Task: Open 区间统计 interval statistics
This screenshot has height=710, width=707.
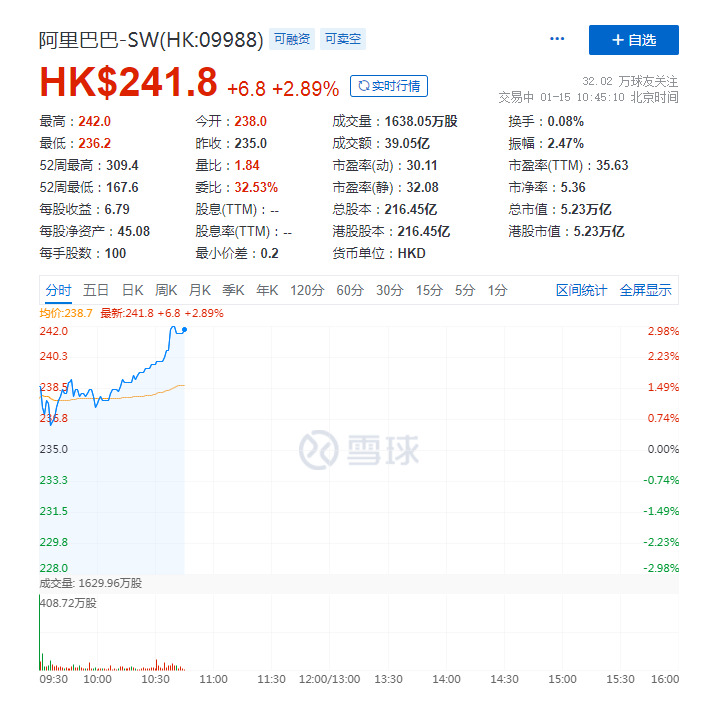Action: 581,290
